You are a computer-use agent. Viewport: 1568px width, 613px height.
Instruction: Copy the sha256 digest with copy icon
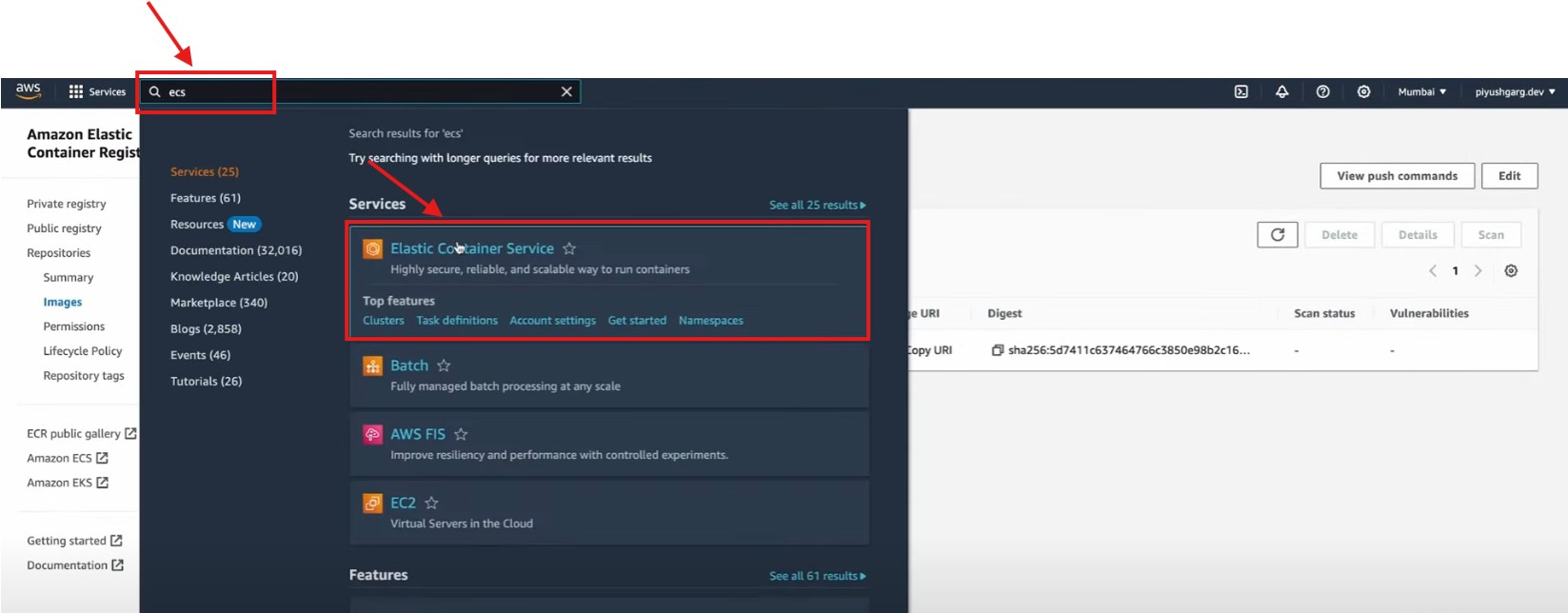point(997,350)
